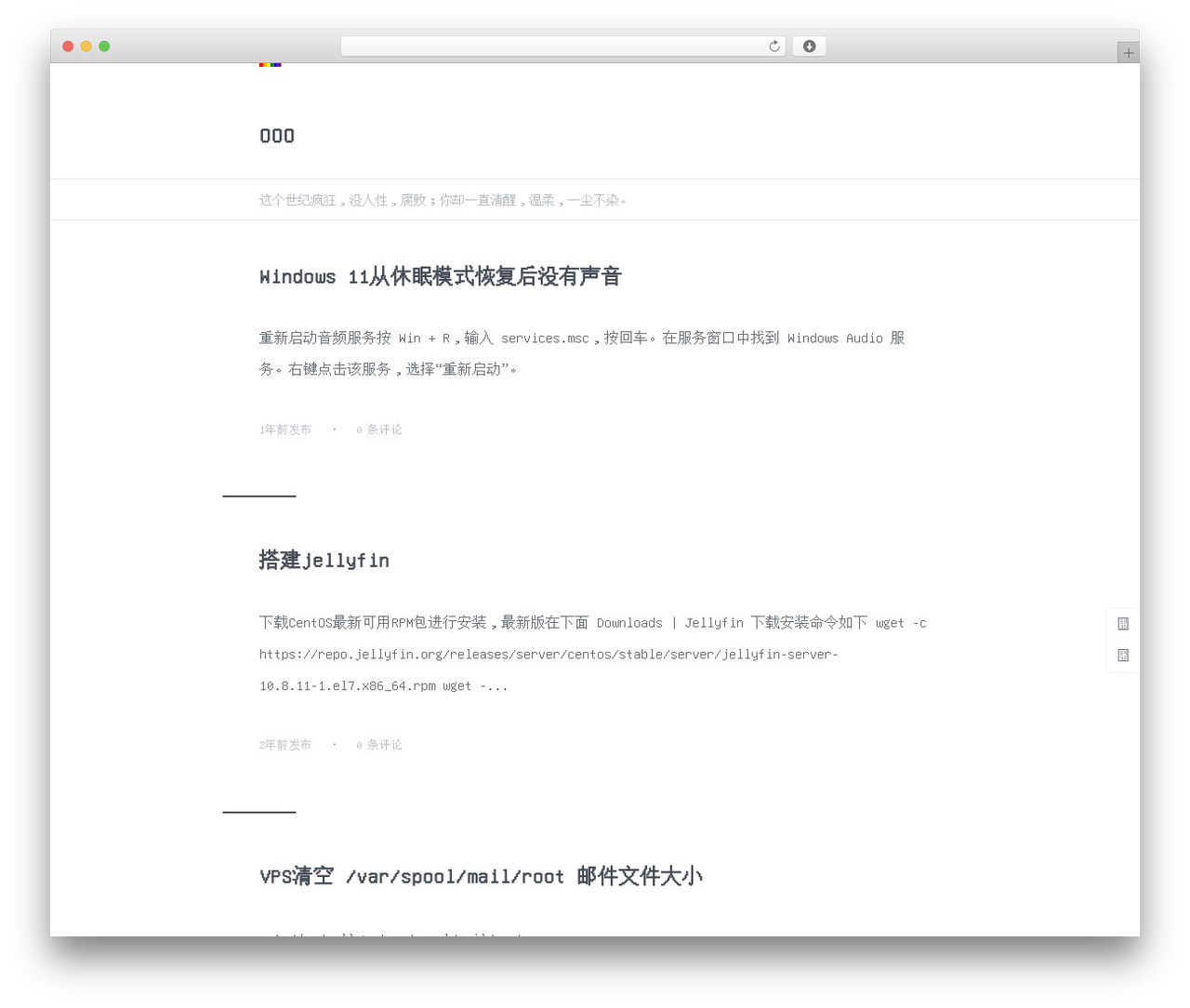Open comments link under Windows 11 post
This screenshot has width=1190, height=1008.
[379, 430]
